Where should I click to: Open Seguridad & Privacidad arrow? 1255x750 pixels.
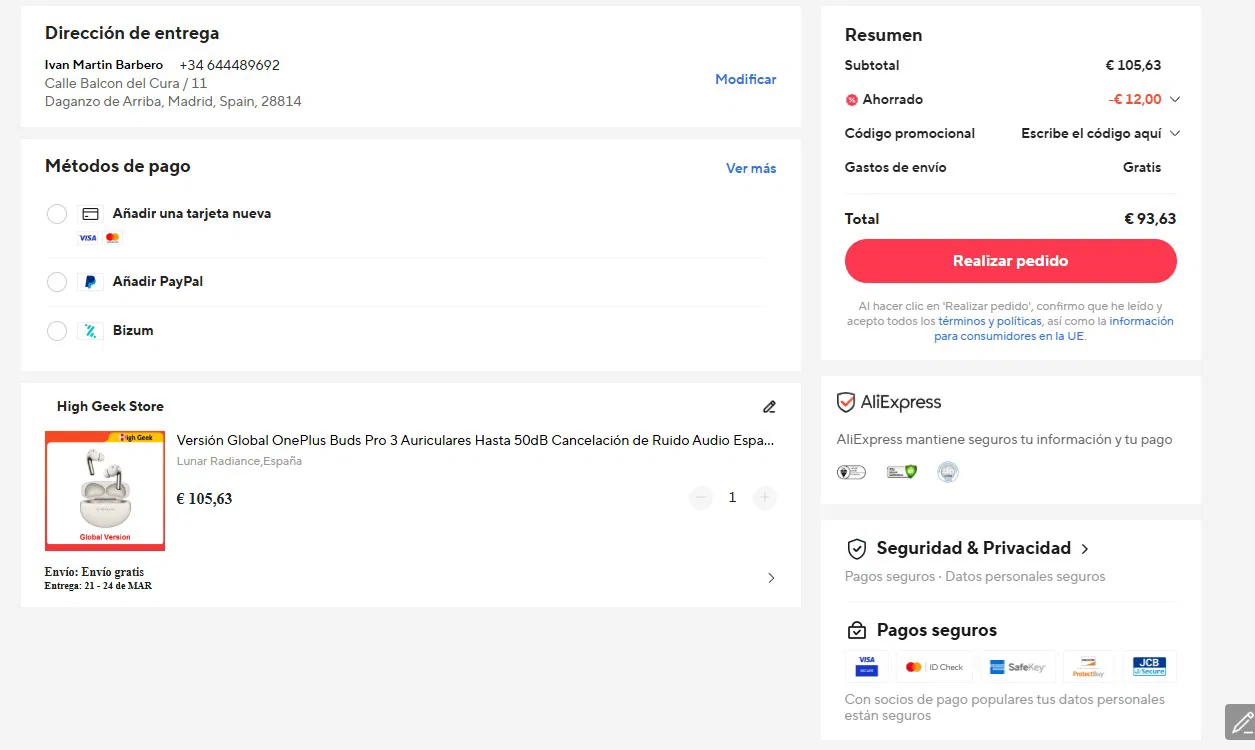pyautogui.click(x=1085, y=549)
